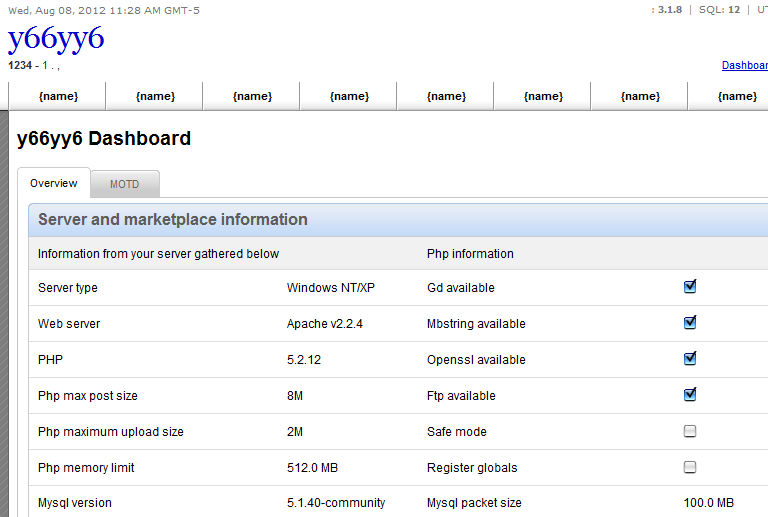Click the first {name} menu item
This screenshot has height=517, width=768.
click(x=58, y=96)
